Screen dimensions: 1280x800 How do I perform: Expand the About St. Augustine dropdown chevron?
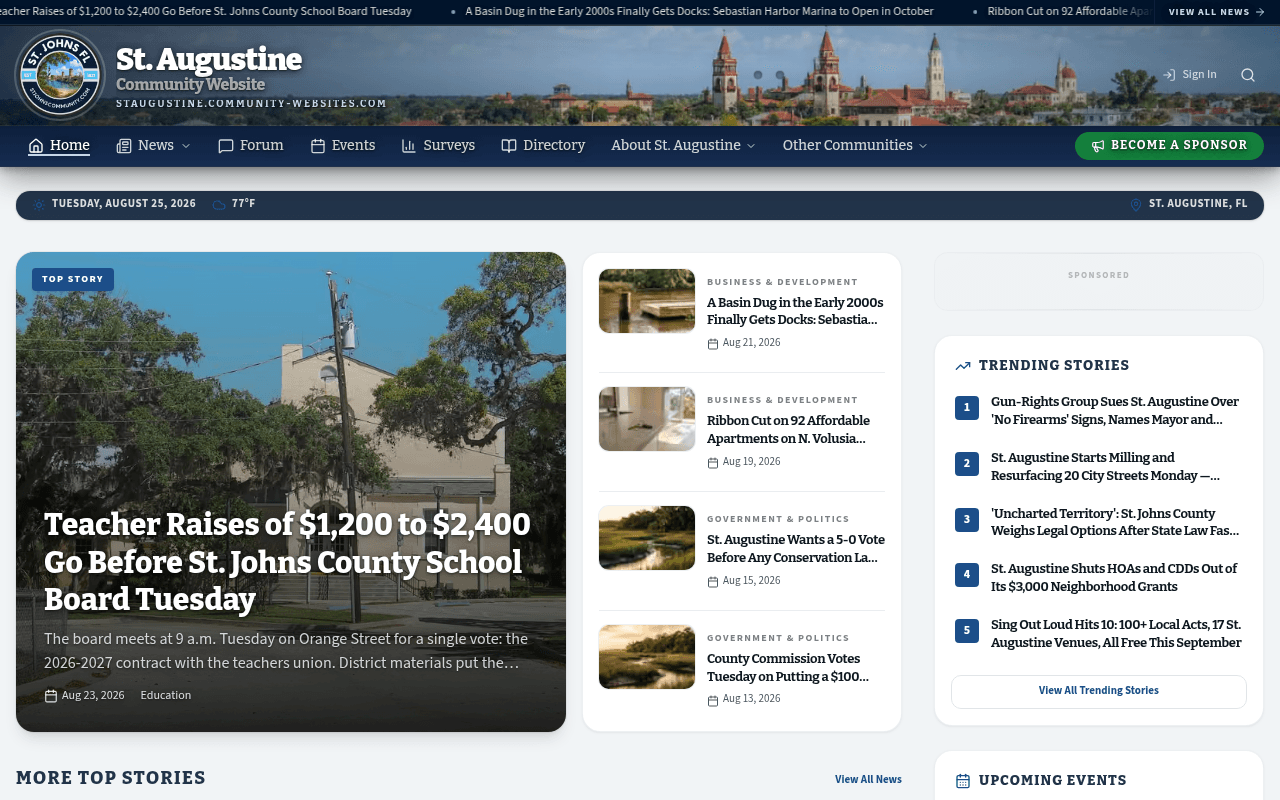[x=751, y=146]
